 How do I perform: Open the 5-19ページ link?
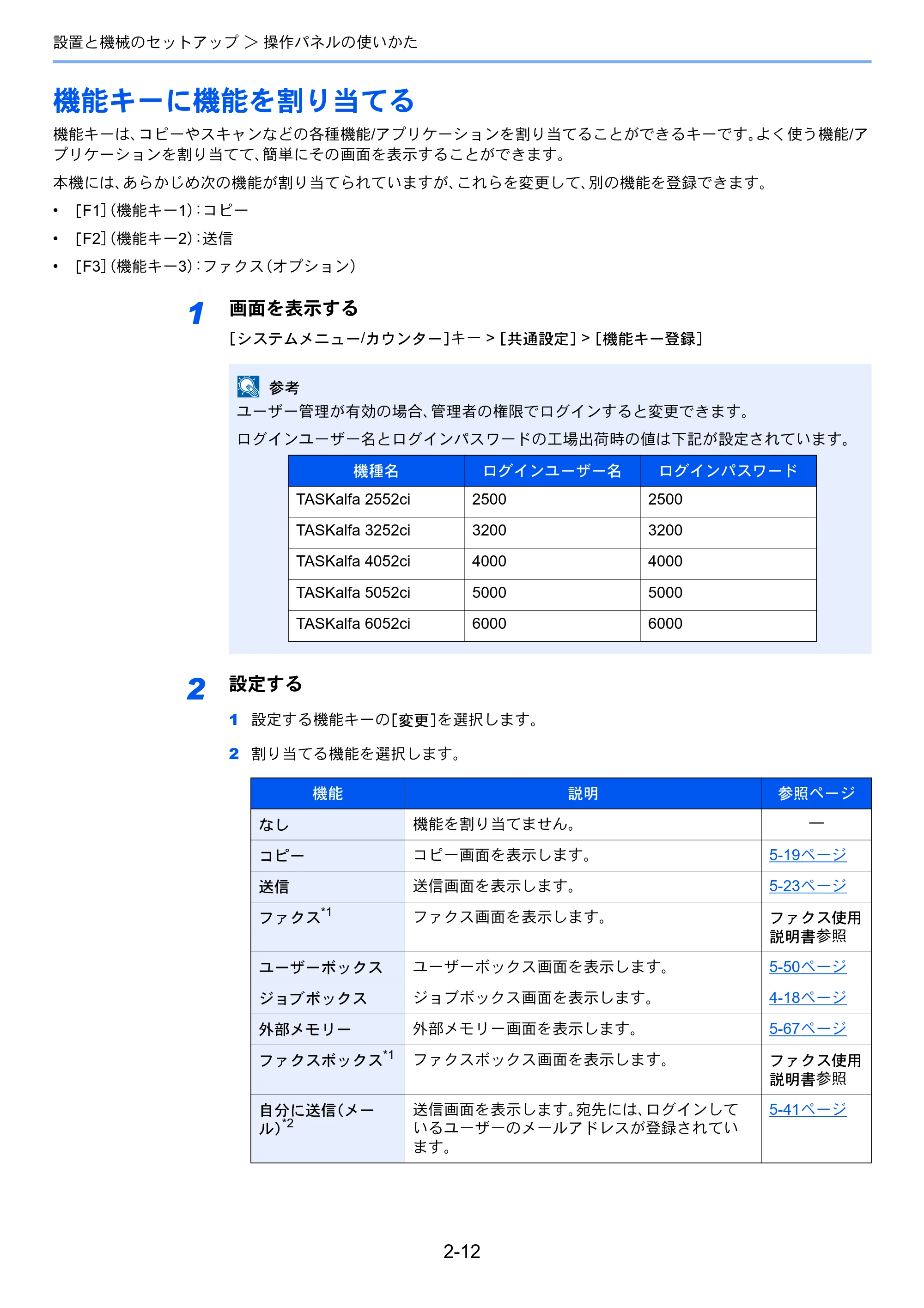tap(807, 855)
